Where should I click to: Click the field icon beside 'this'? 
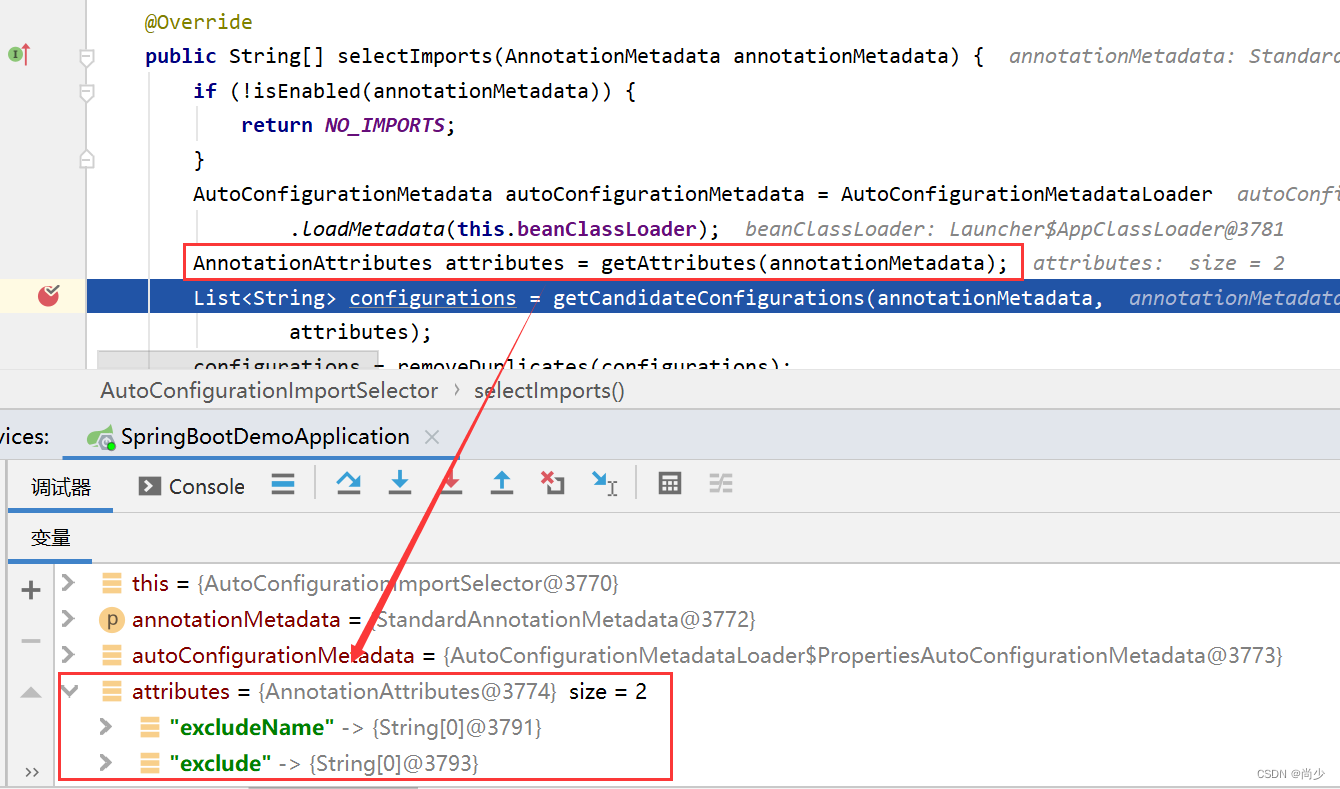(112, 583)
